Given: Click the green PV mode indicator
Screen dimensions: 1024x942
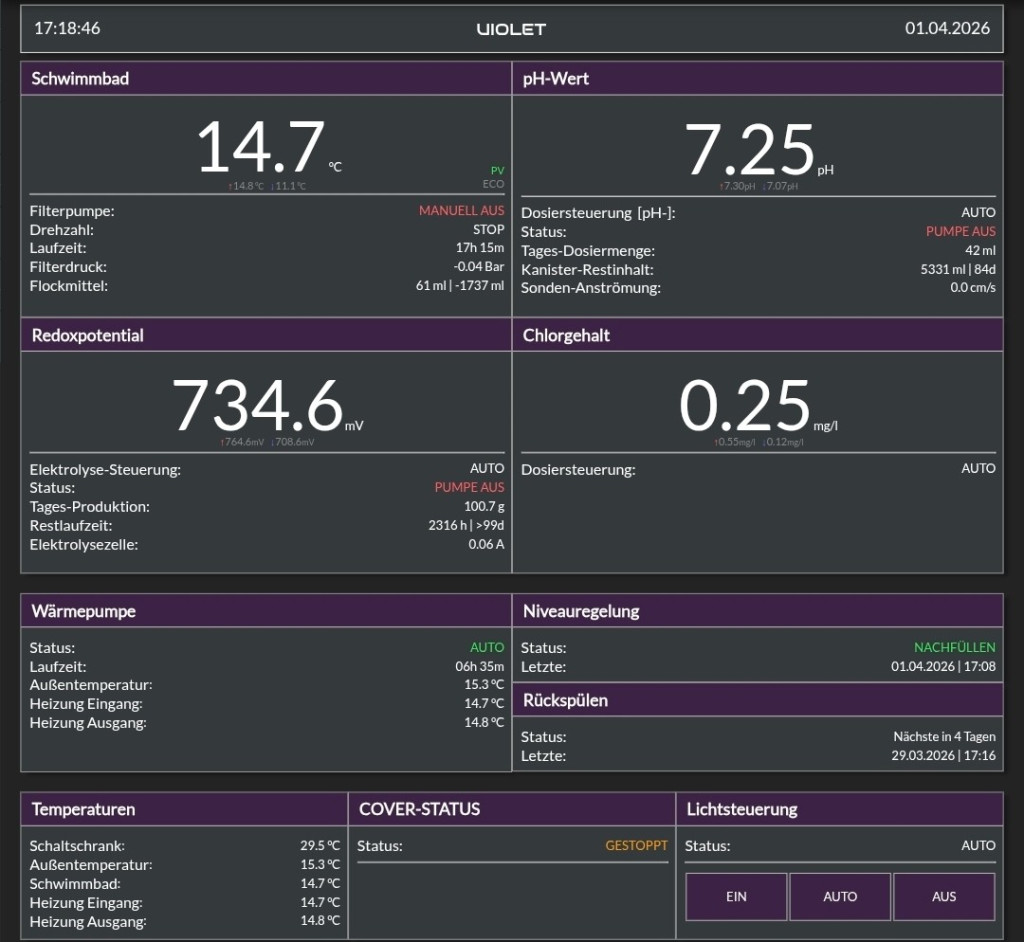Looking at the screenshot, I should 498,171.
